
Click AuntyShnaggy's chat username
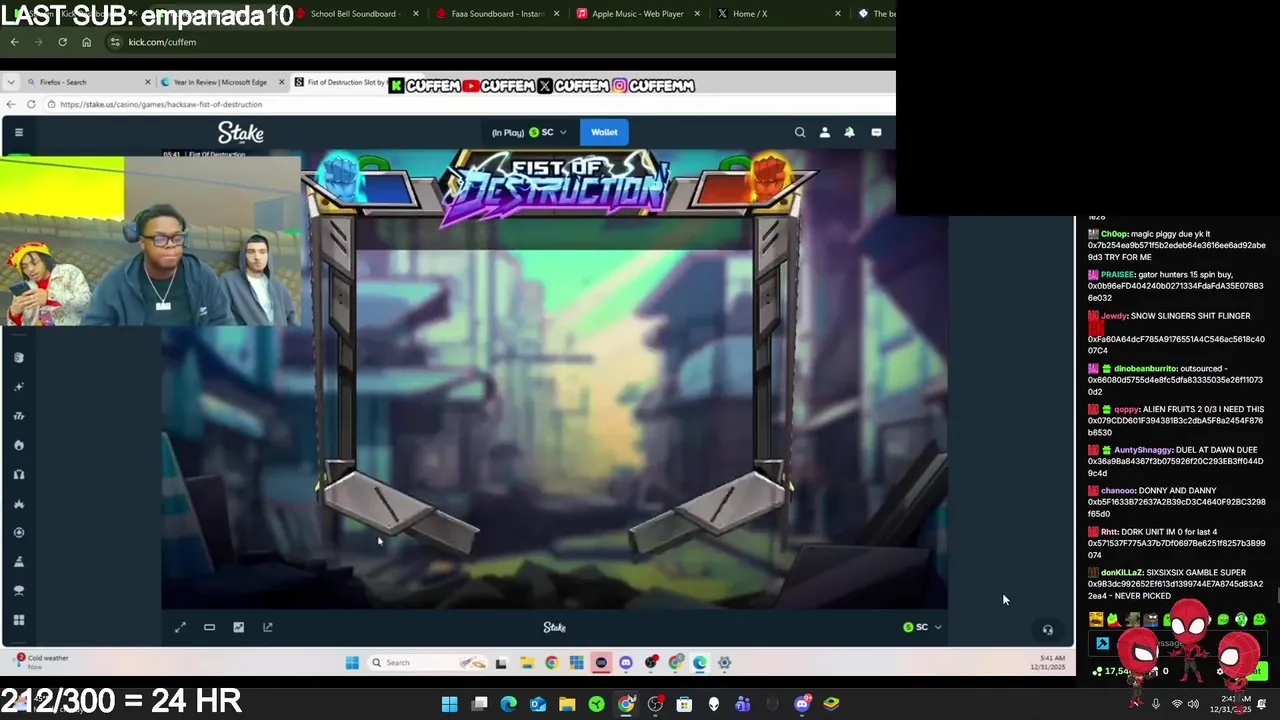1144,450
